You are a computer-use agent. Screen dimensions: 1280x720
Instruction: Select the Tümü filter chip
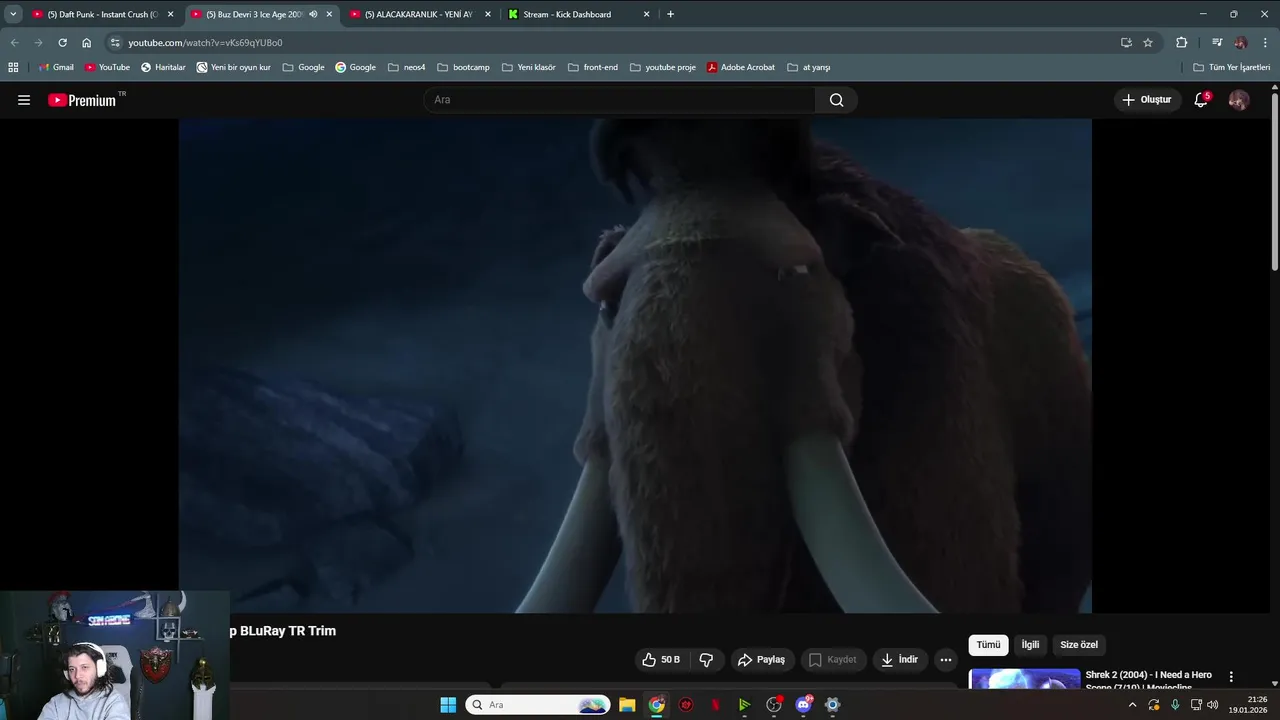tap(988, 645)
